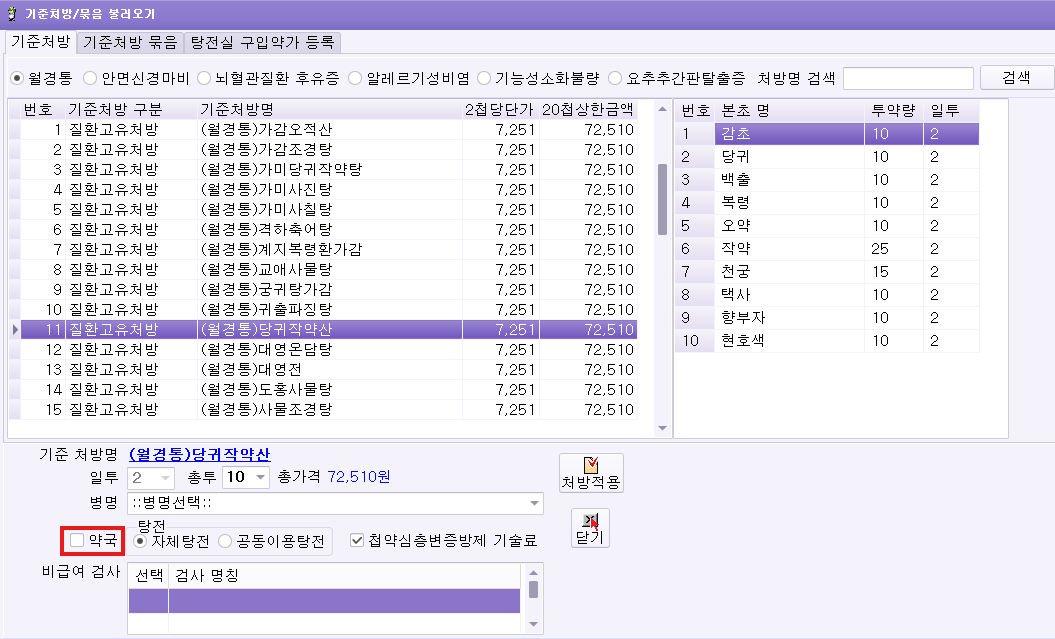This screenshot has height=639, width=1055.
Task: Select the (월경통)가미사진탕 row
Action: (x=328, y=190)
